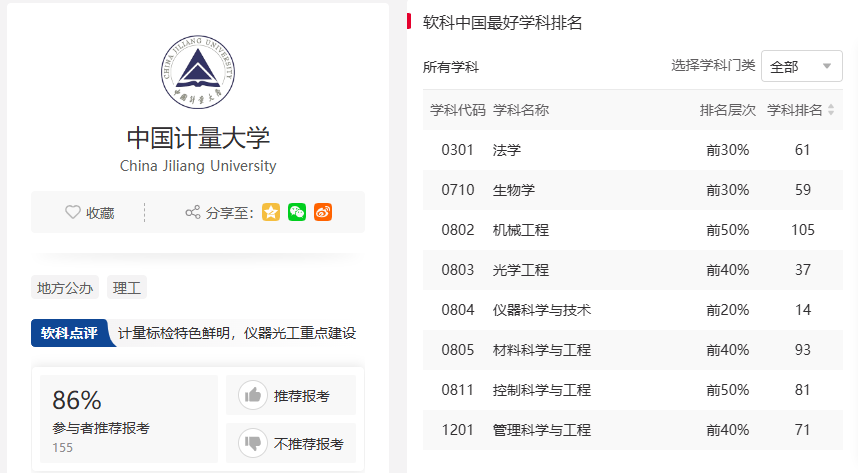The width and height of the screenshot is (858, 473).
Task: Expand dropdown arrow next to 全部
Action: click(x=826, y=66)
